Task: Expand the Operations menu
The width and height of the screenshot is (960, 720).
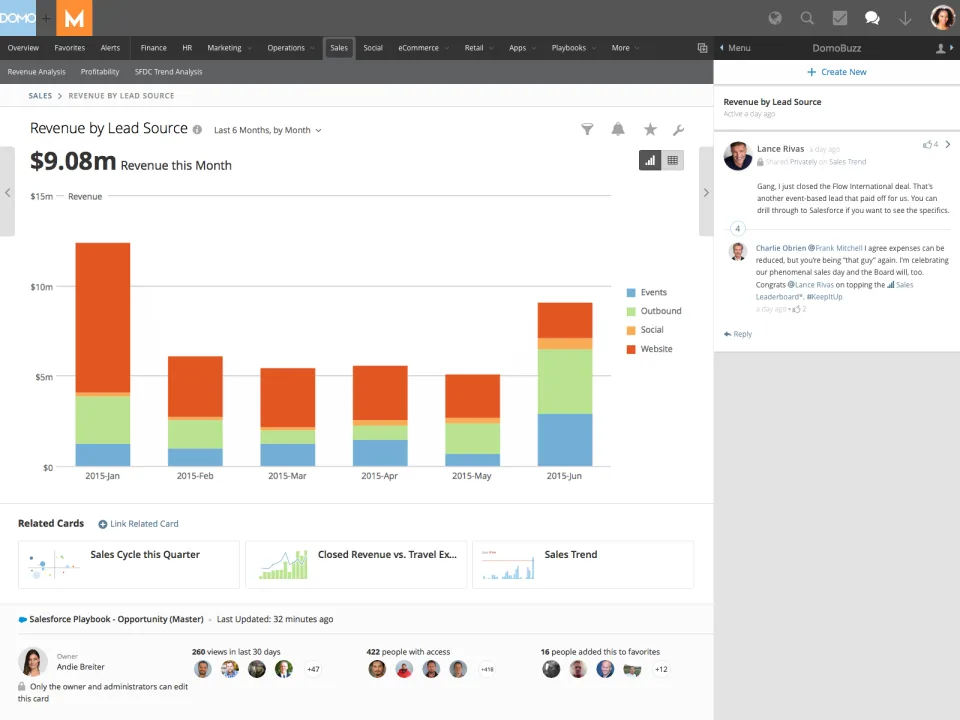Action: 291,48
